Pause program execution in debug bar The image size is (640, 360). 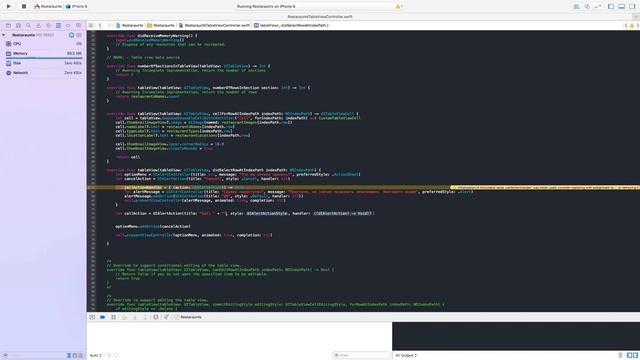click(x=113, y=317)
